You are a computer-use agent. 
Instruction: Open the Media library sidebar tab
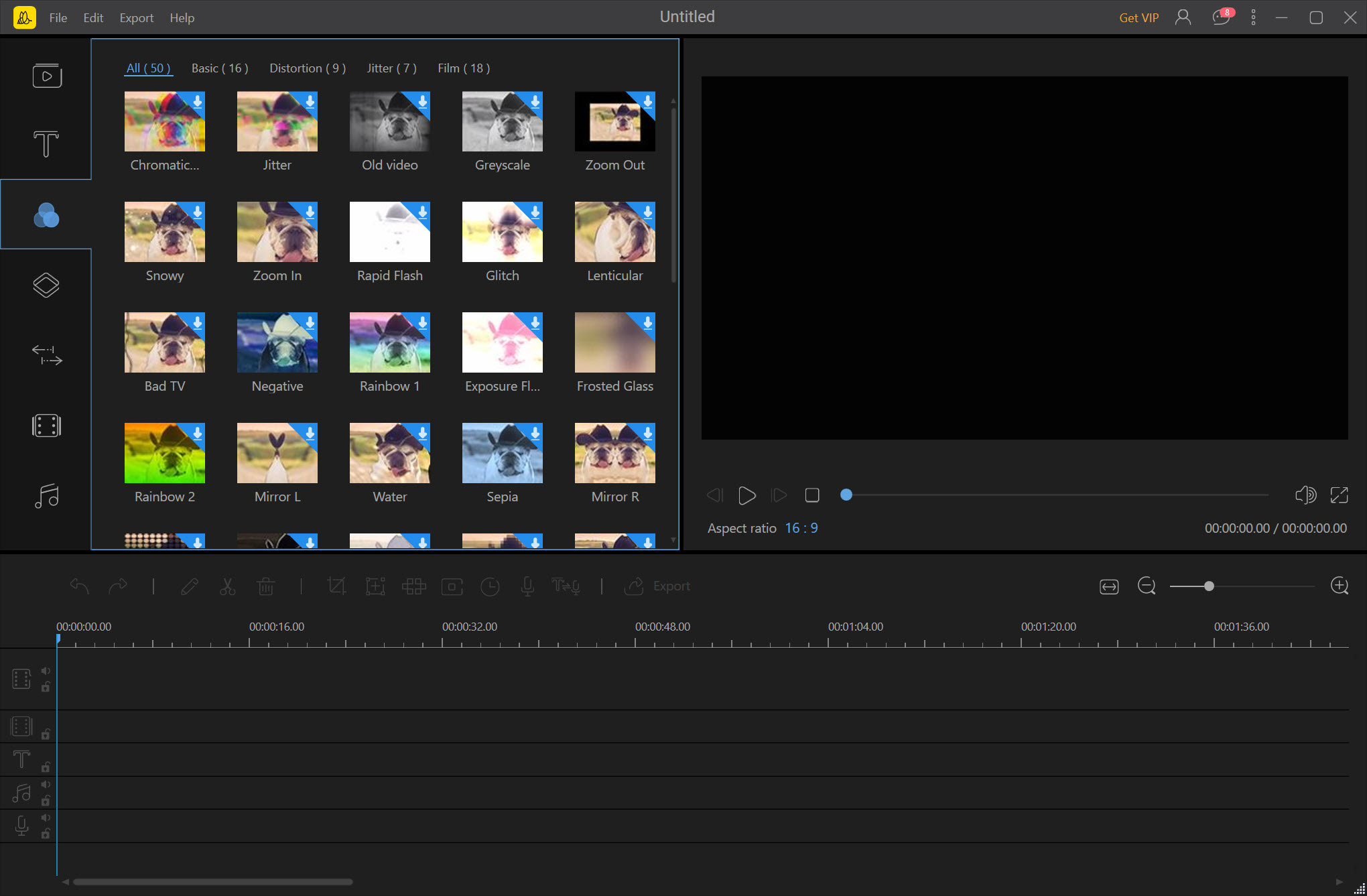pos(46,76)
